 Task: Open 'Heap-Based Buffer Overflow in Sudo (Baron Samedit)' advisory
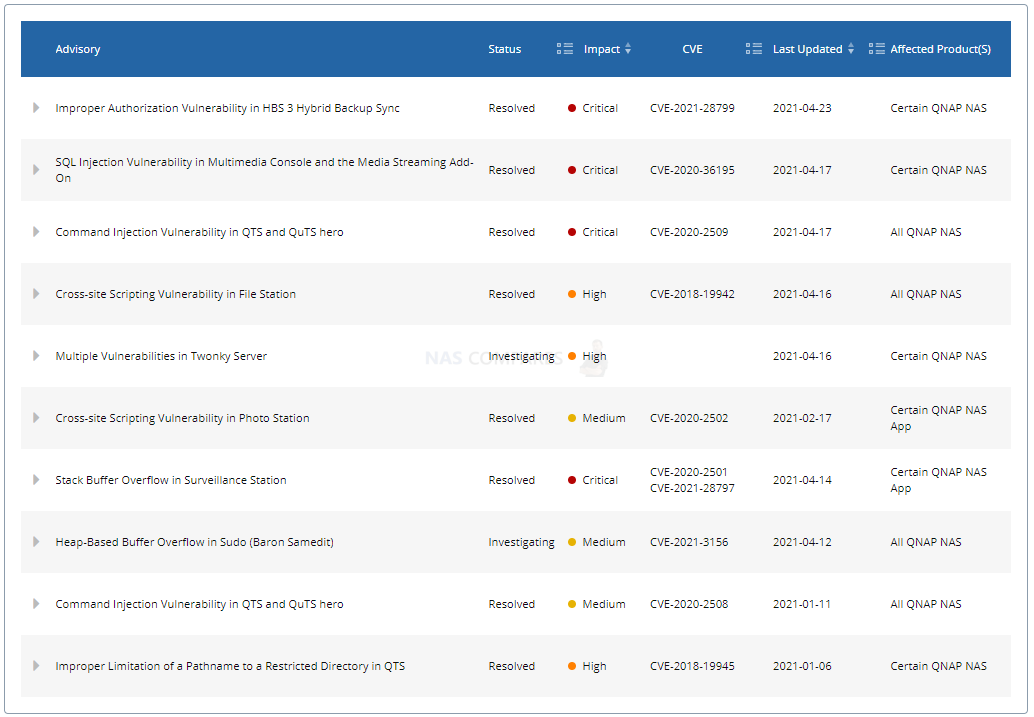click(195, 542)
